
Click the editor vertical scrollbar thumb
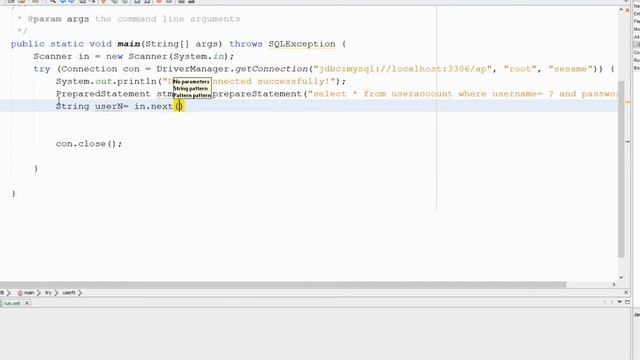[621, 169]
